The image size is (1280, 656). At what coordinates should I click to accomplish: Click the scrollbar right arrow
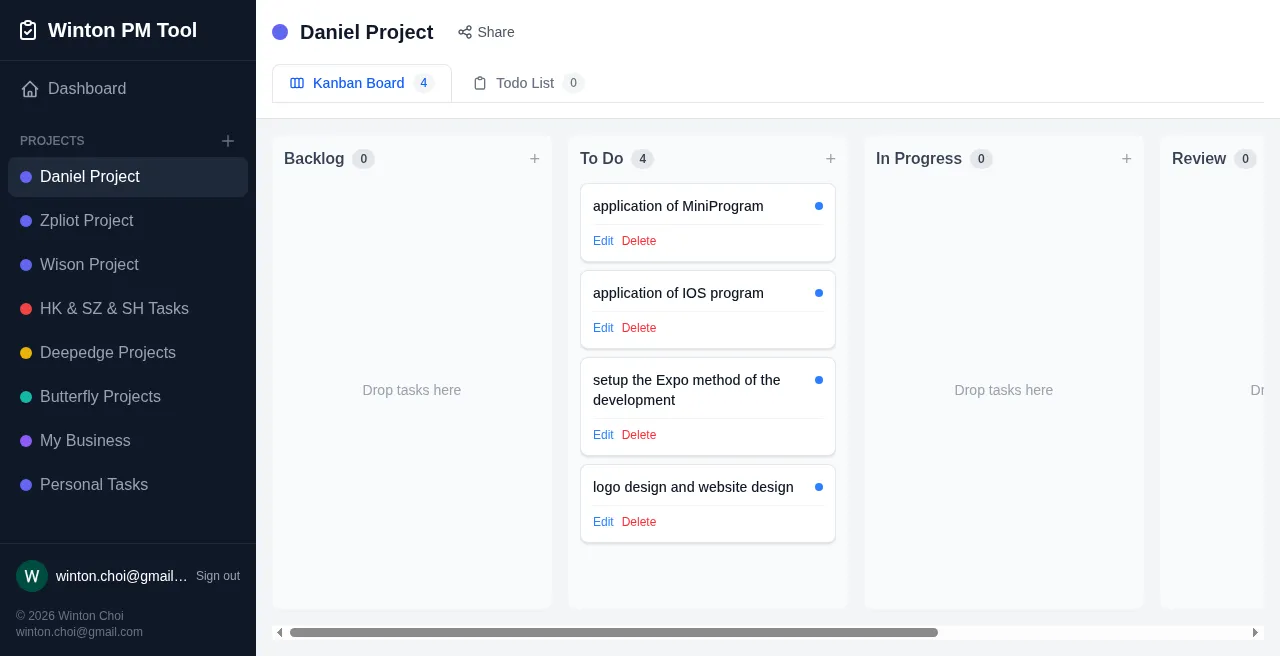[1256, 632]
